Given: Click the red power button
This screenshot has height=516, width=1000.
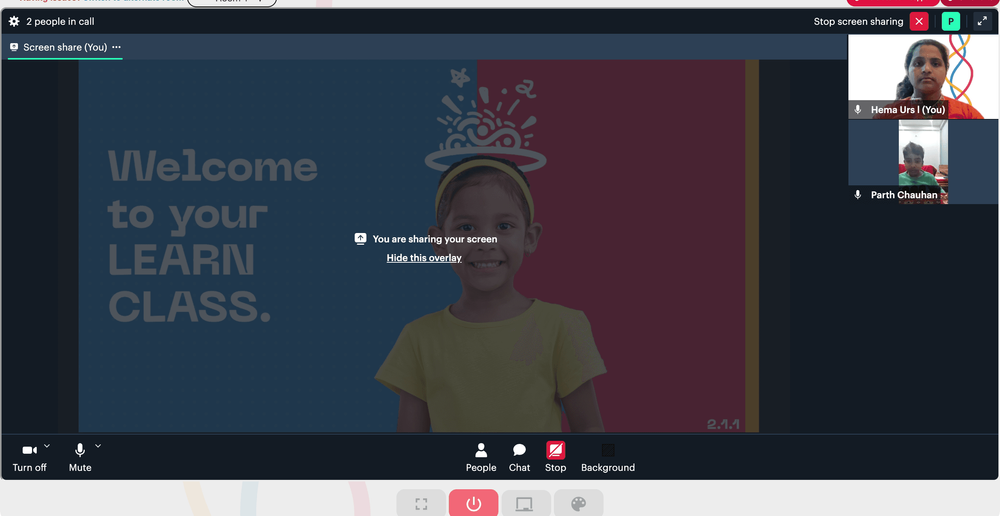Looking at the screenshot, I should [473, 504].
